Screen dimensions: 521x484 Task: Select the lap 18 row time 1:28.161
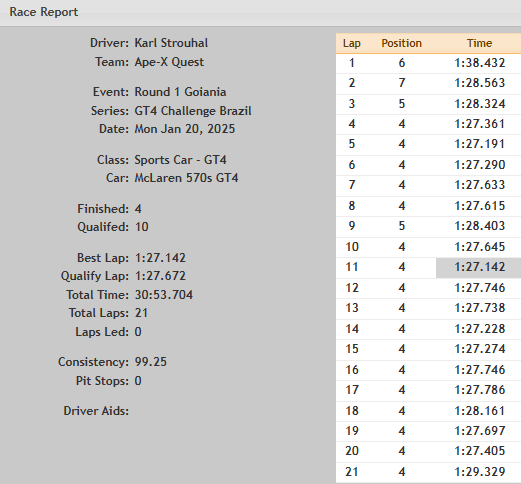click(480, 411)
